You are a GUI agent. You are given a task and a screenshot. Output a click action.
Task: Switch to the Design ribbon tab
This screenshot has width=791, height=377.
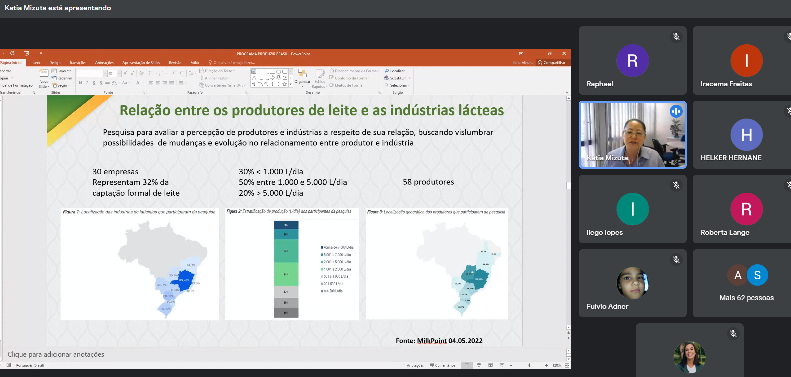tap(55, 63)
